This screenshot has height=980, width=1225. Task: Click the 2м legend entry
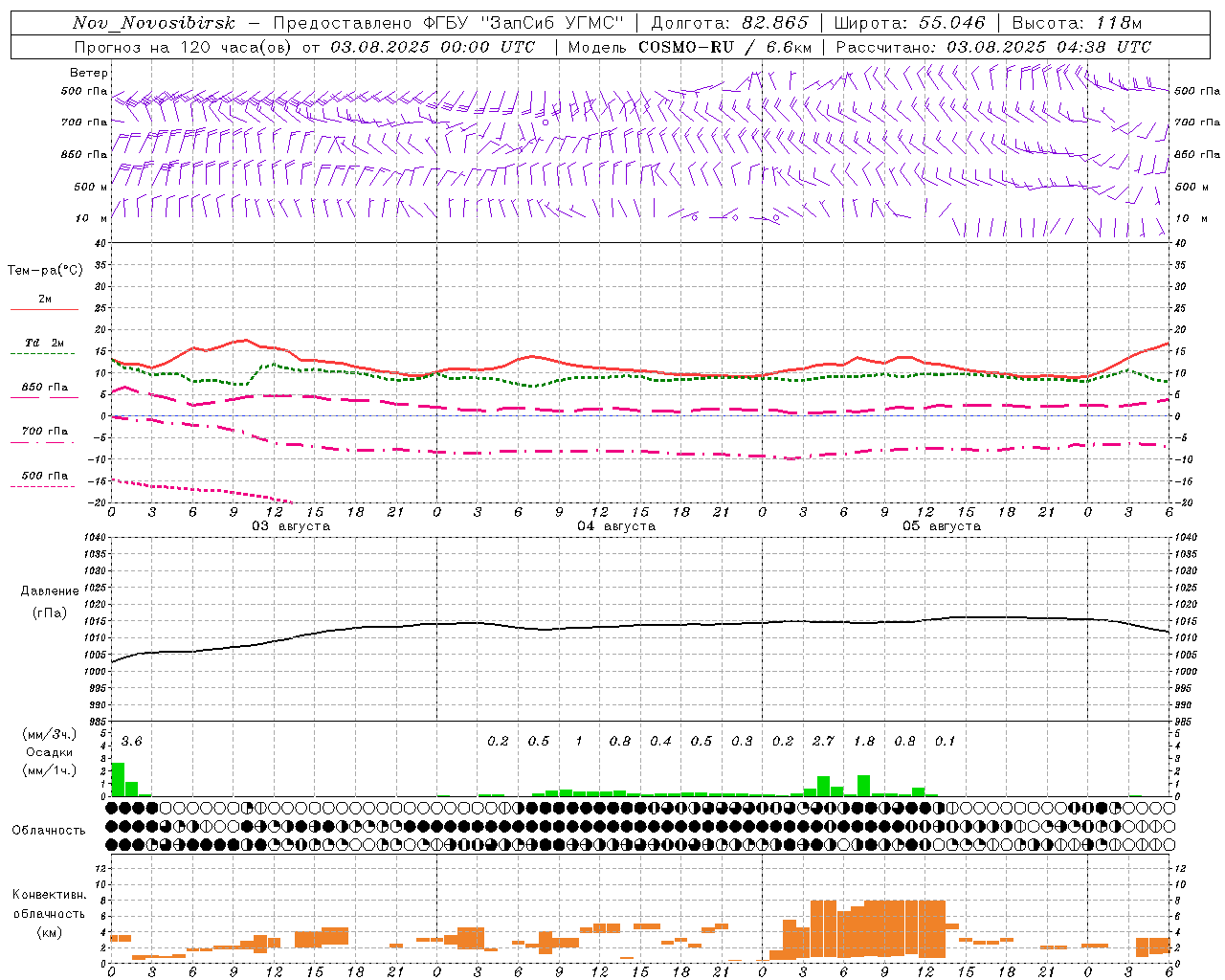click(x=45, y=300)
